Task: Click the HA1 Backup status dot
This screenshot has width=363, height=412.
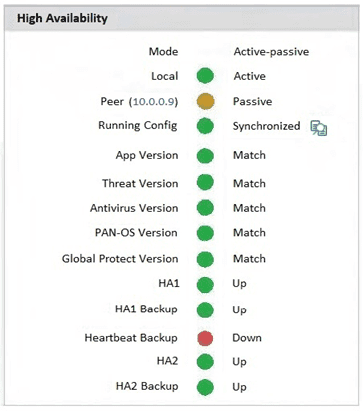Action: (205, 310)
